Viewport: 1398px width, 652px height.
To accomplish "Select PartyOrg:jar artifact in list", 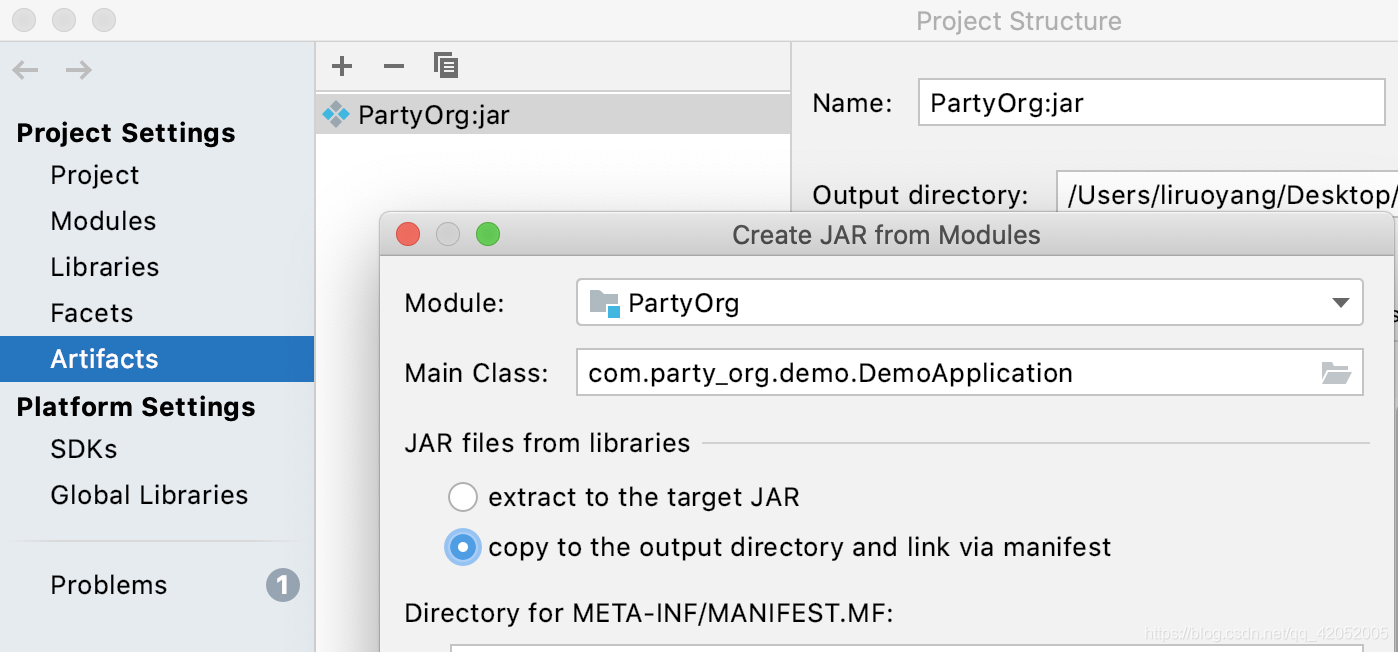I will point(553,115).
